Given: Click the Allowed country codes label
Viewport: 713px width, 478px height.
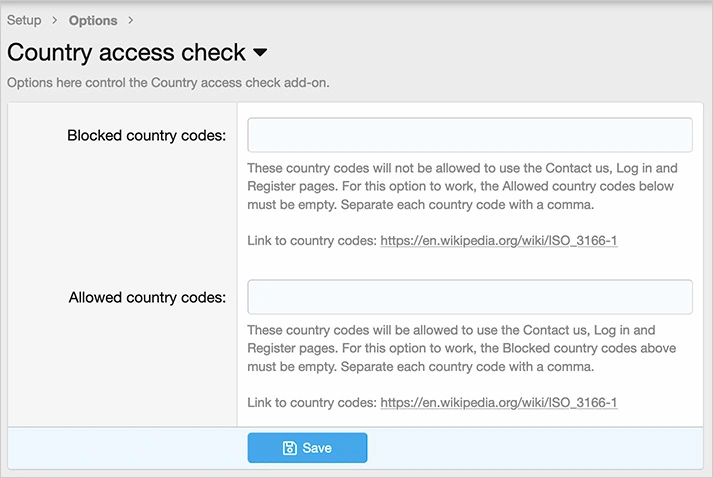Looking at the screenshot, I should point(147,298).
